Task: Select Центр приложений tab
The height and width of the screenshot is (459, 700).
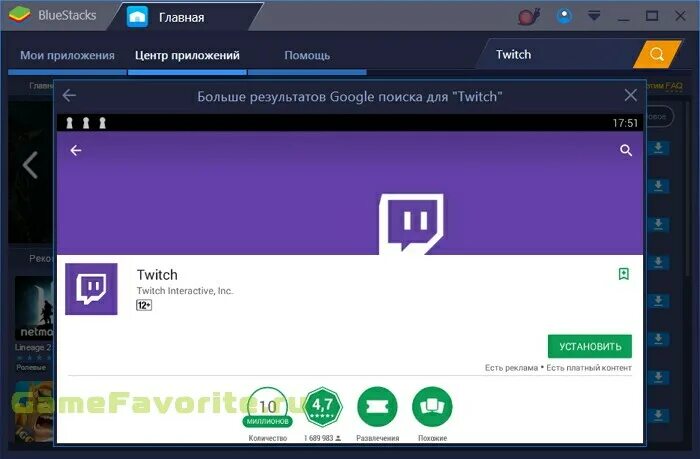Action: (187, 55)
